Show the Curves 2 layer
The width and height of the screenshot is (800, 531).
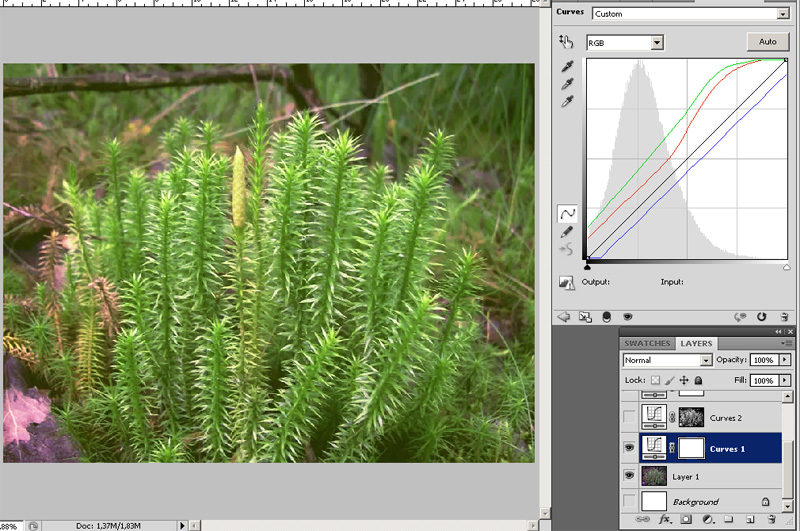[x=628, y=417]
